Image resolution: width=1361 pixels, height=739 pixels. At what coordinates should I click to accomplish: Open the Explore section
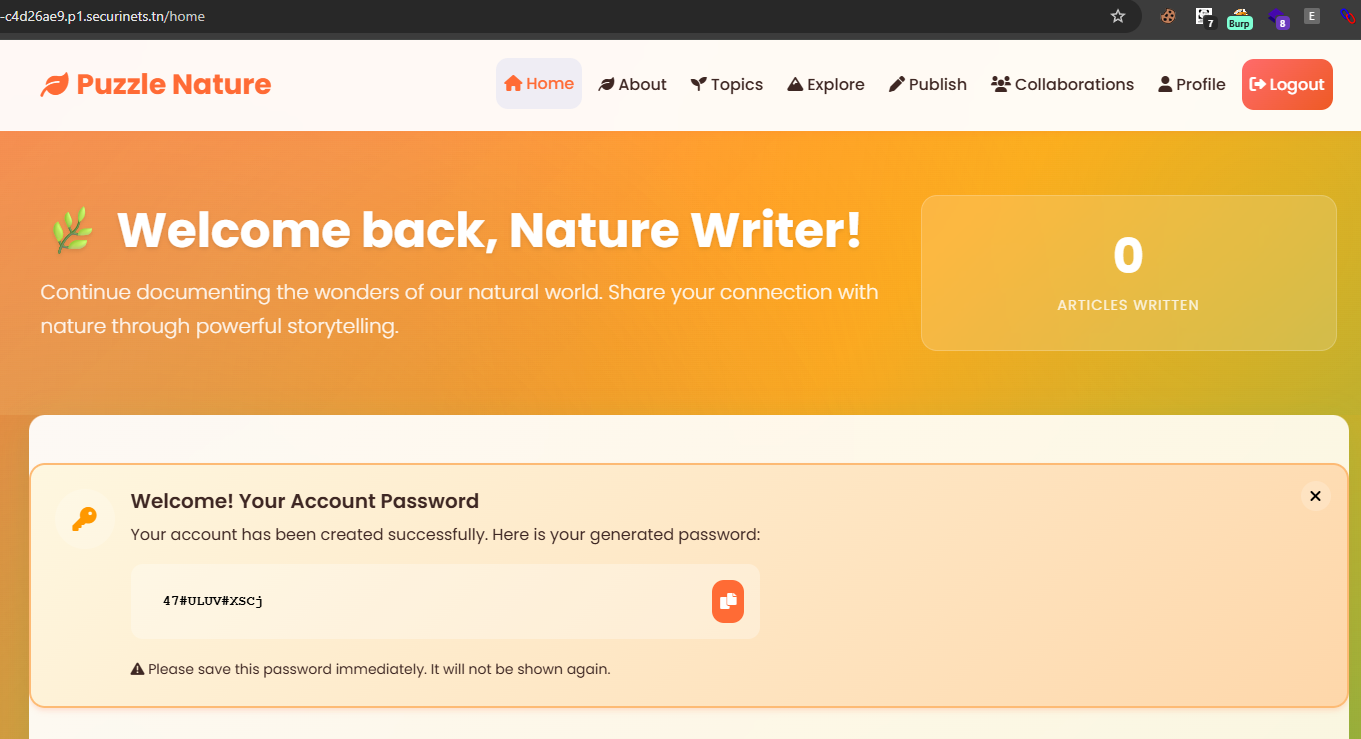(x=826, y=85)
